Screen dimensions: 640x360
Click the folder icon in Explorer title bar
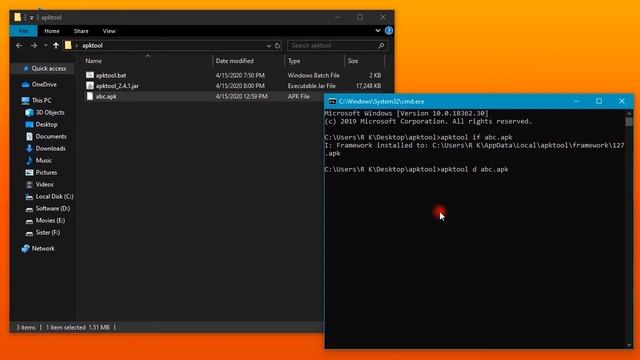click(x=18, y=17)
